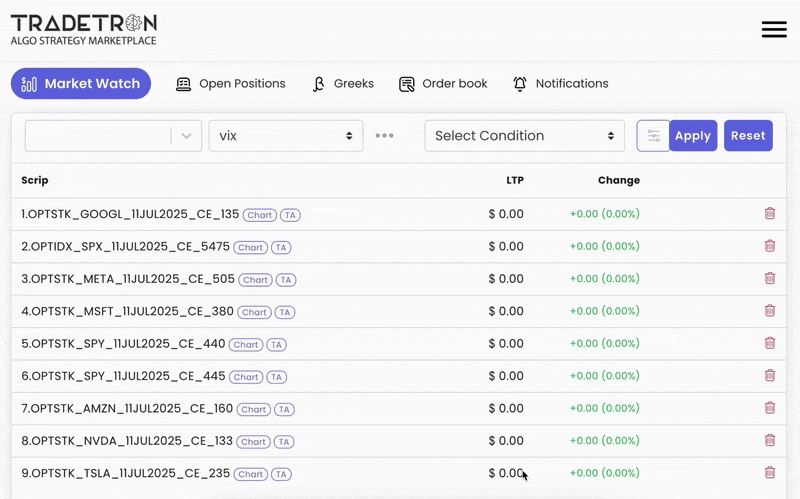Delete the GOOGL_11JUL2025_CE_135 row trash icon
Viewport: 800px width, 499px height.
770,213
